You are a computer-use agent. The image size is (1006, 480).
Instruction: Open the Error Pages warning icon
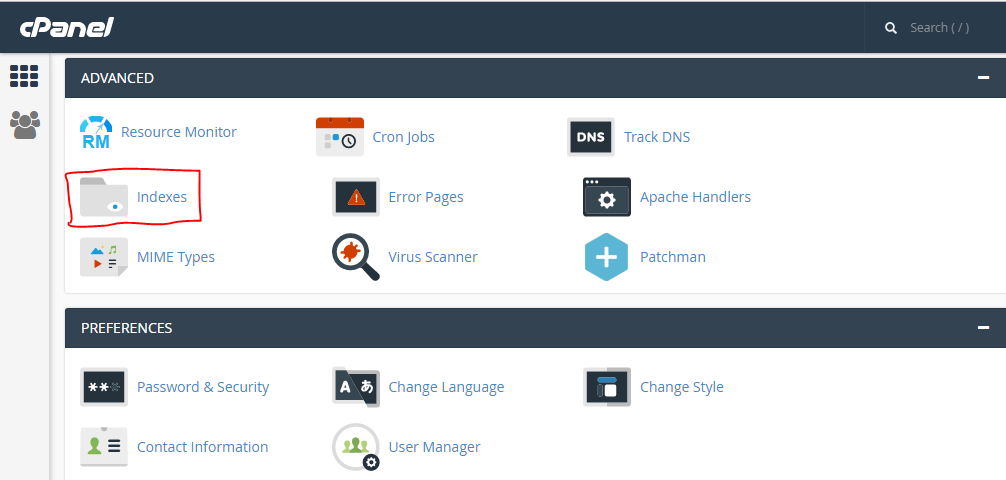click(356, 197)
